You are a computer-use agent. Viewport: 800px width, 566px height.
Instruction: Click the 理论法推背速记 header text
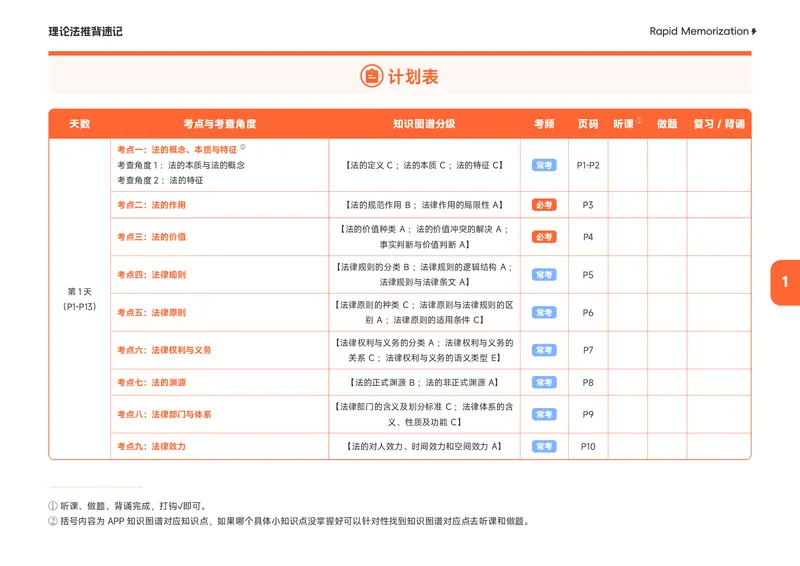pos(85,32)
